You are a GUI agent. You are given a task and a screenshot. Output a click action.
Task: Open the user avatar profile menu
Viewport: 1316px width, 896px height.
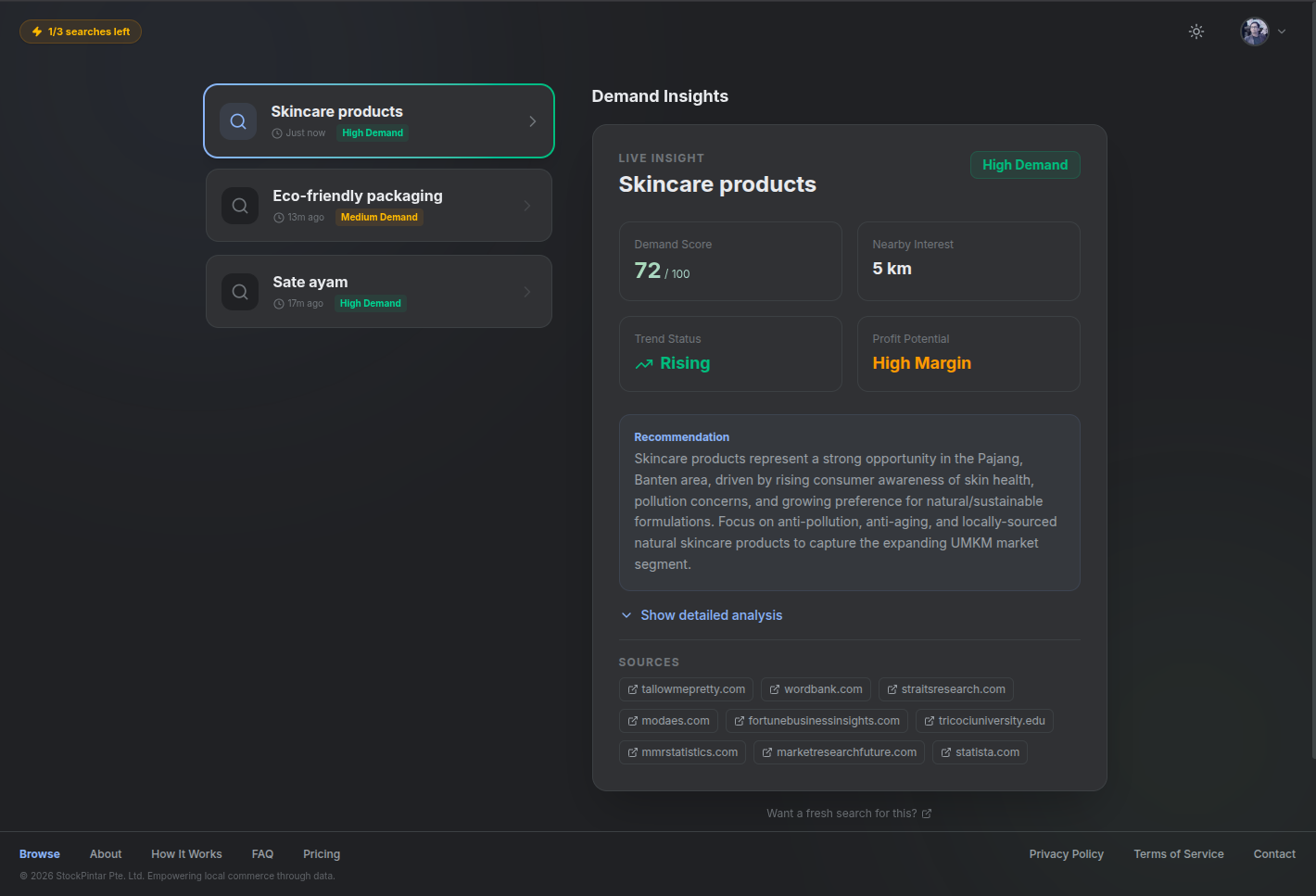pos(1262,32)
